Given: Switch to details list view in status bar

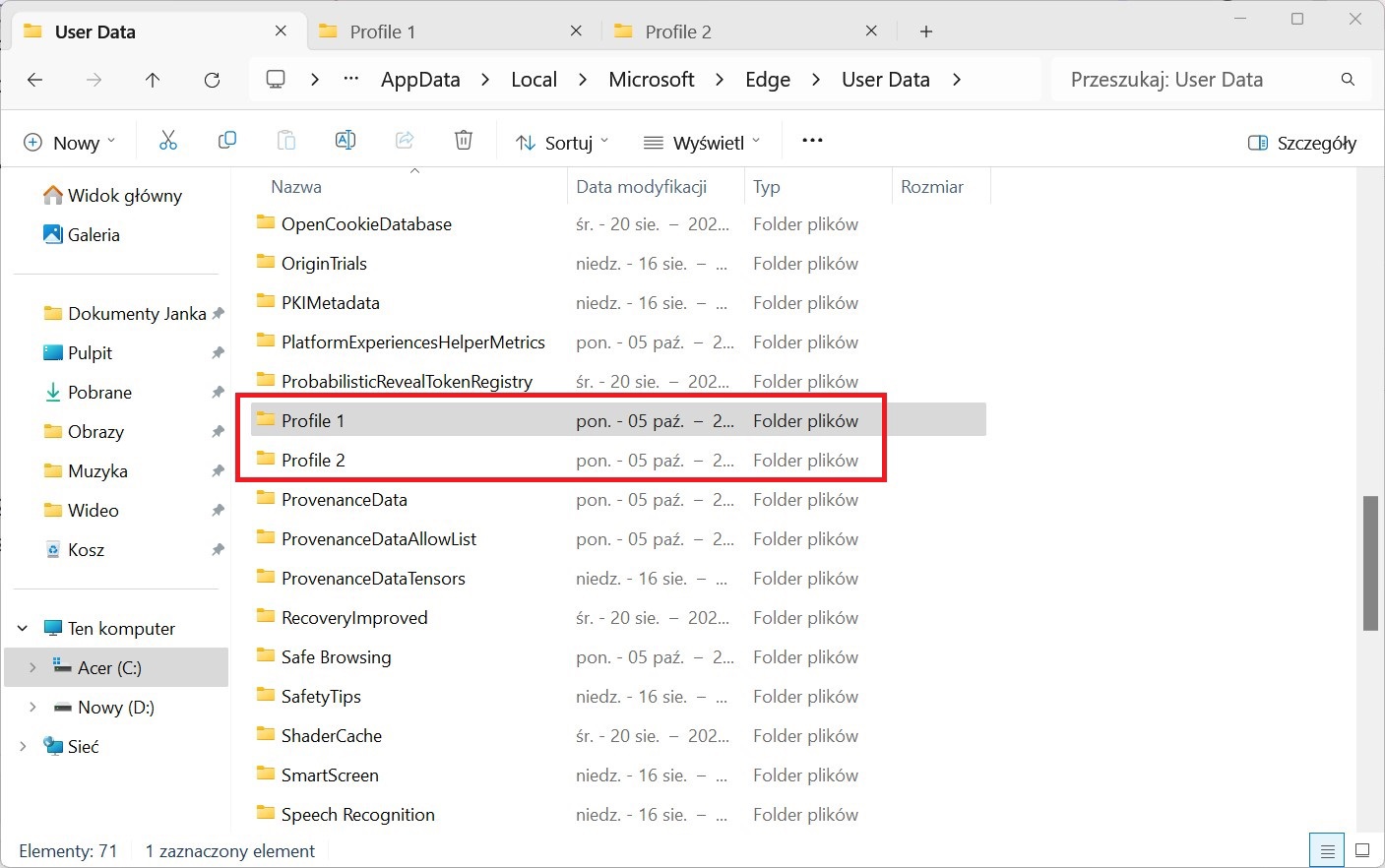Looking at the screenshot, I should [1327, 850].
